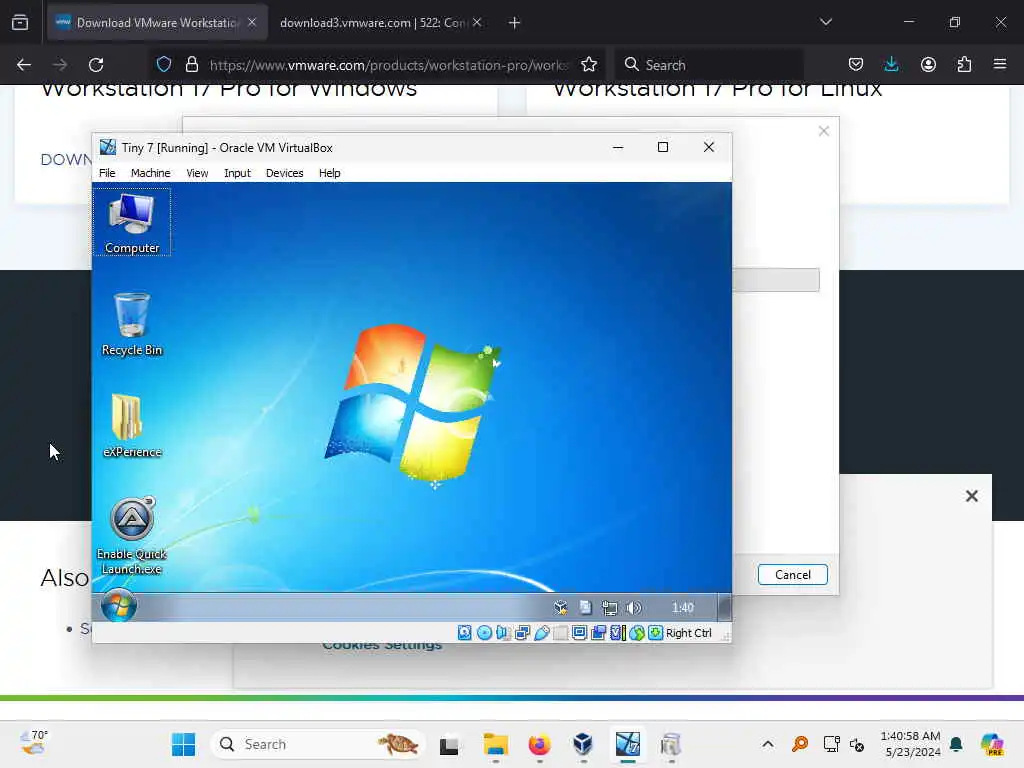1024x768 pixels.
Task: Click the Firefox Search box
Action: point(709,65)
